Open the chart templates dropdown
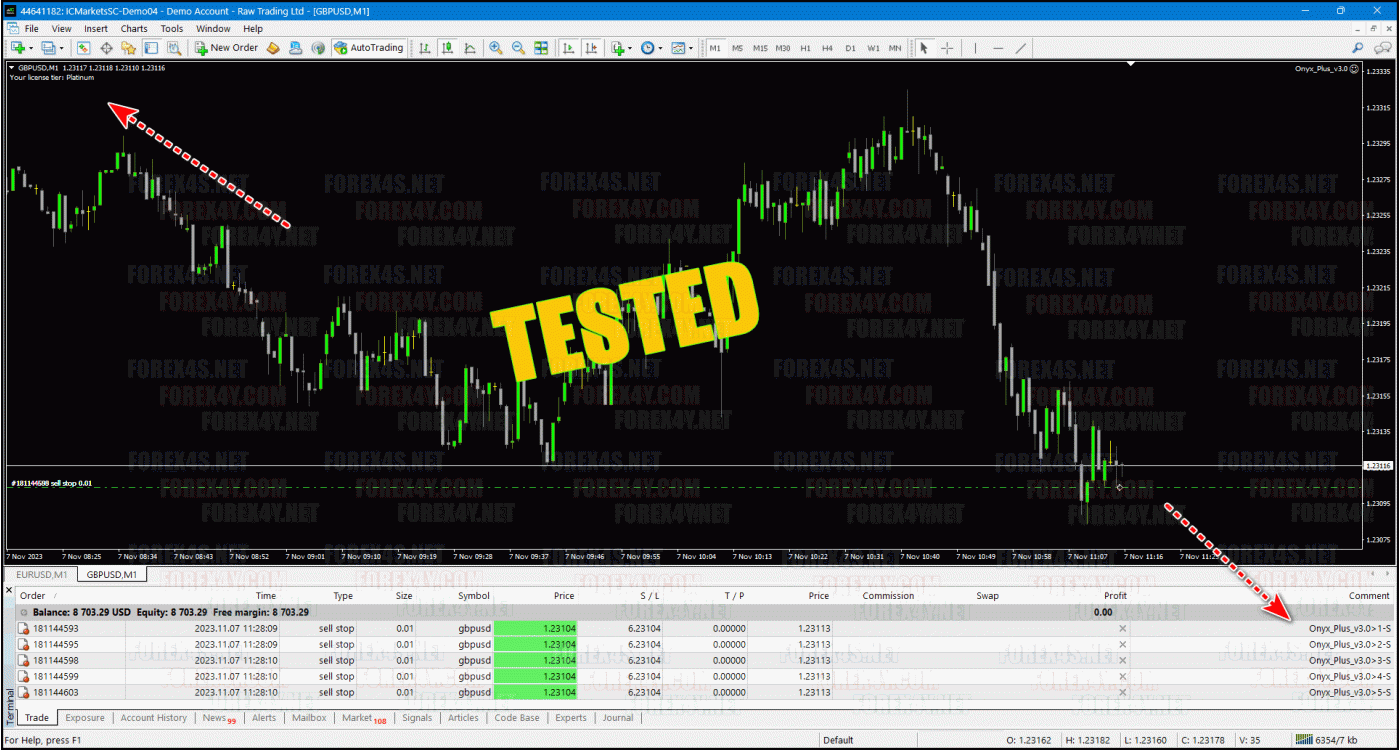The width and height of the screenshot is (1400, 750). point(690,48)
